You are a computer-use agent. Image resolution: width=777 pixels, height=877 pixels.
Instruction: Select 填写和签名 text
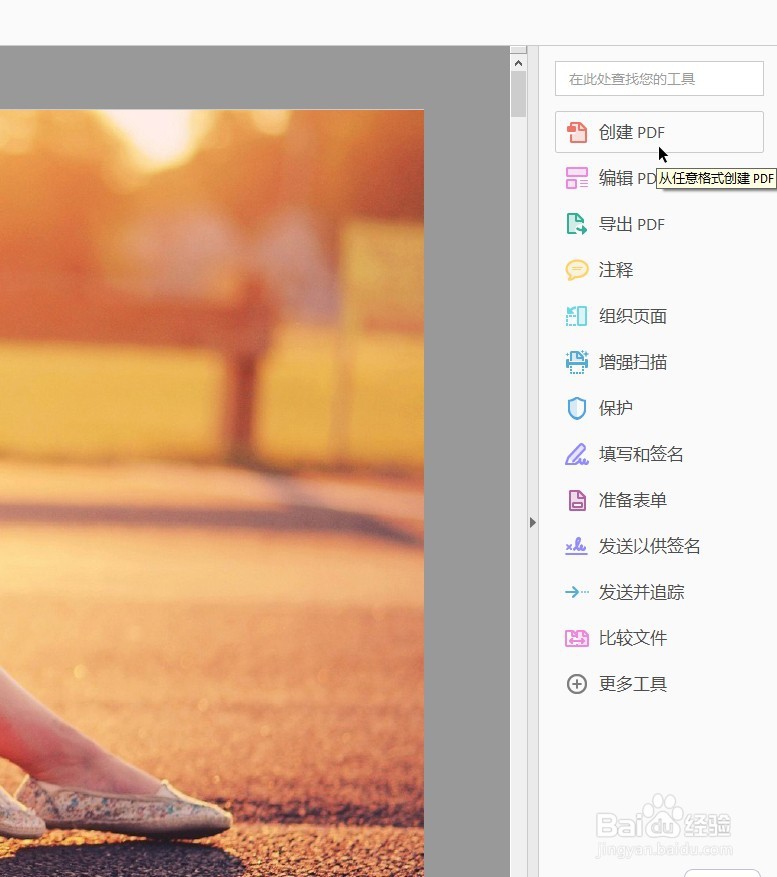(x=641, y=454)
